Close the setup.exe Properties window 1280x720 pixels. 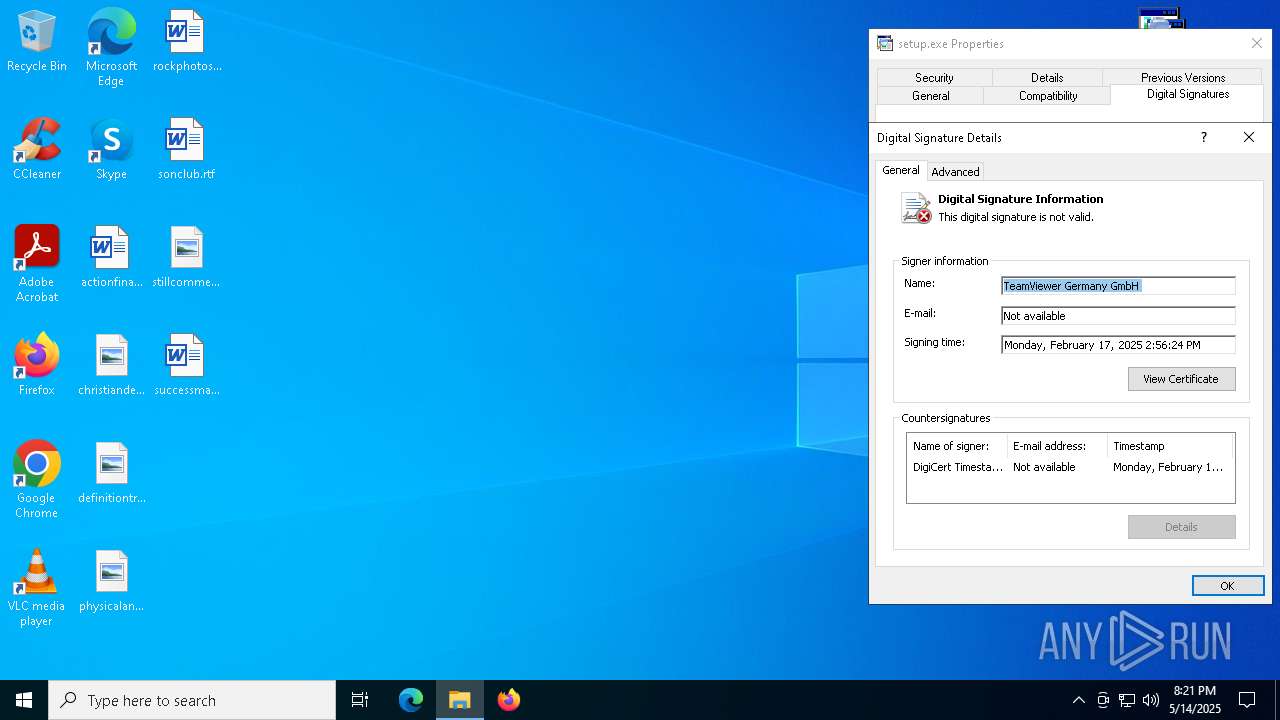(x=1257, y=44)
